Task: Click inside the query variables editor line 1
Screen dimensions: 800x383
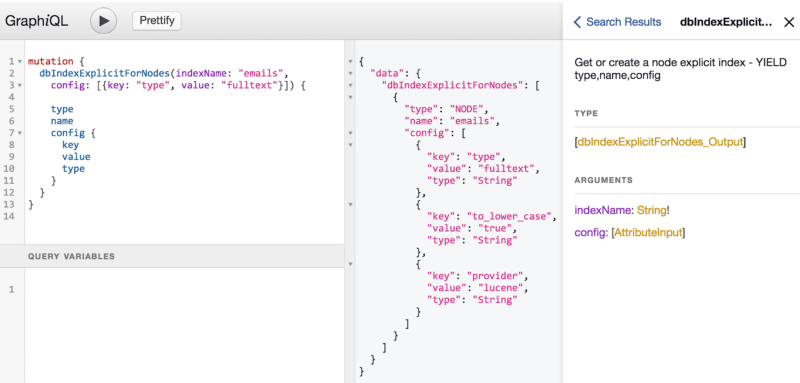Action: click(184, 289)
